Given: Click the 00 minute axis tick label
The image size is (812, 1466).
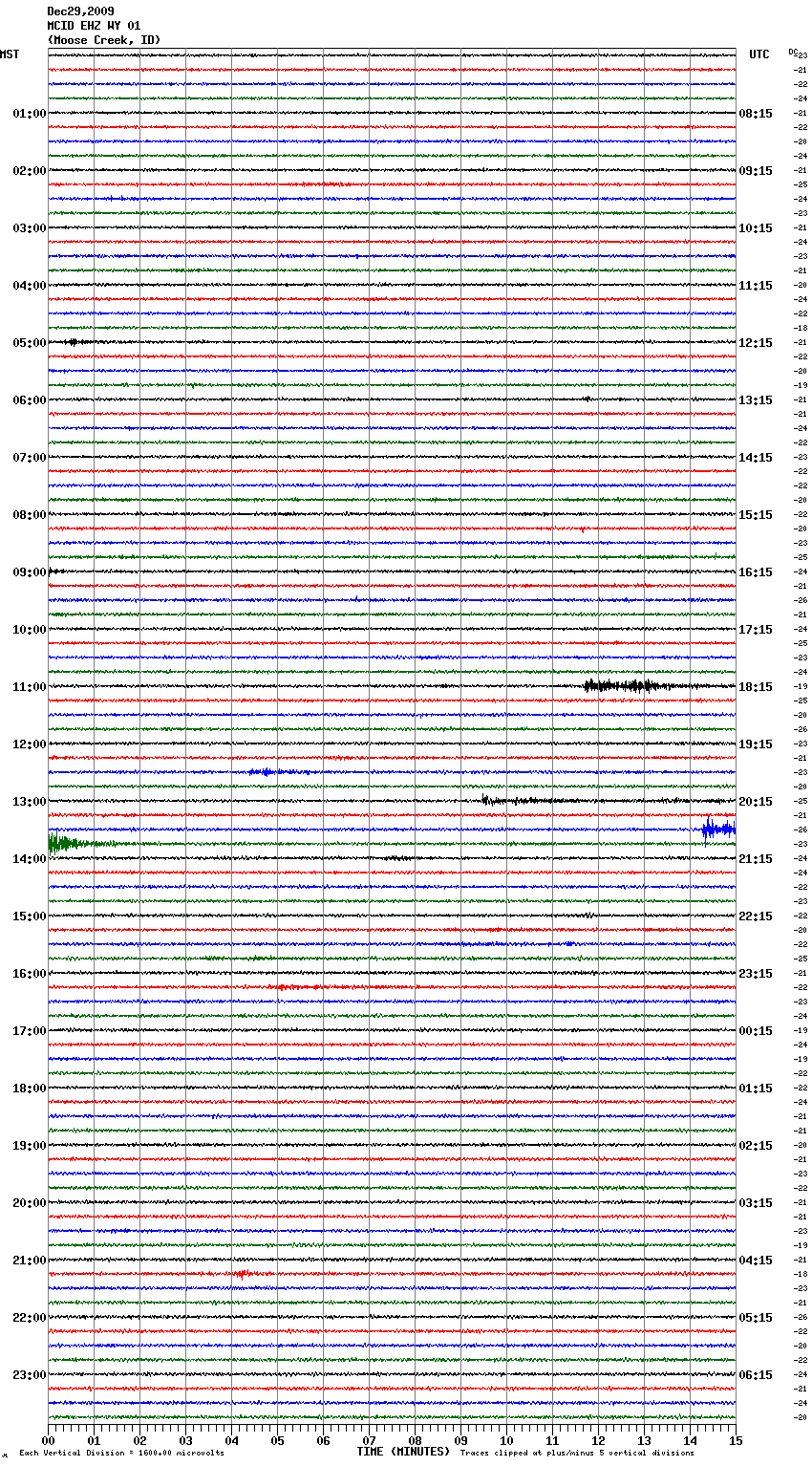Looking at the screenshot, I should (x=48, y=1440).
